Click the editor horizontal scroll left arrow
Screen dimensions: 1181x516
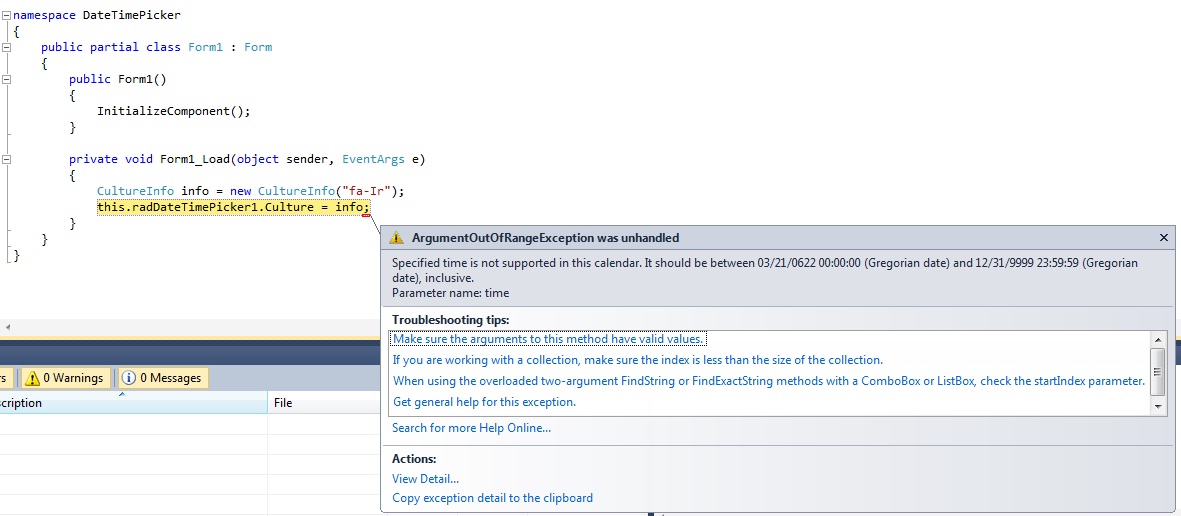[8, 327]
